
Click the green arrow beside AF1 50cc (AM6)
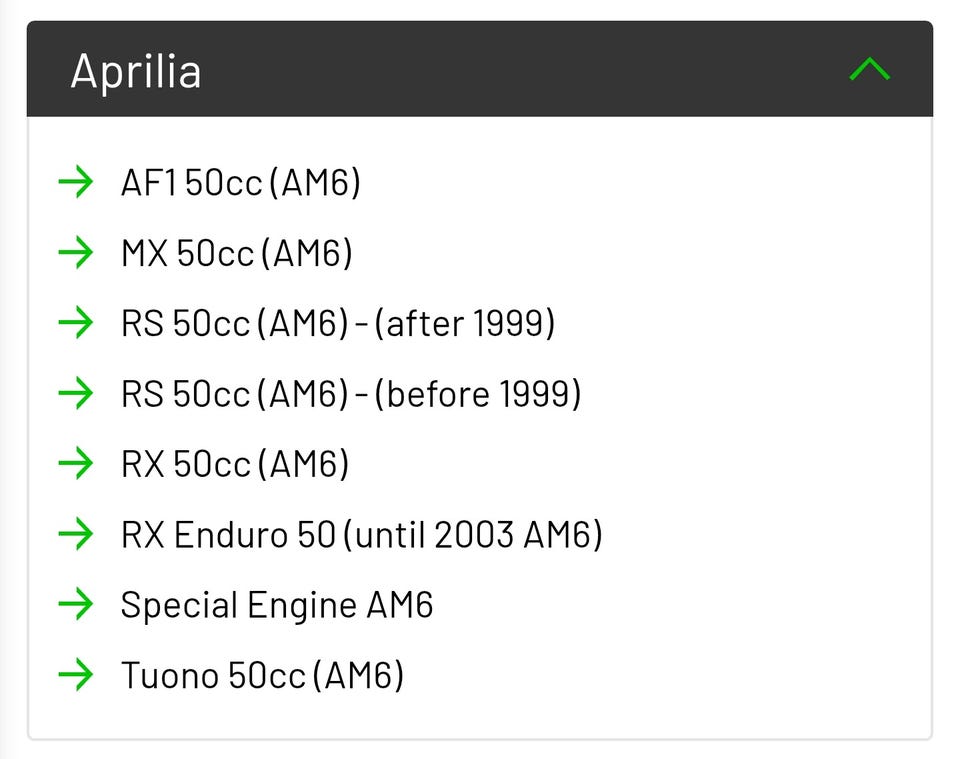(76, 183)
